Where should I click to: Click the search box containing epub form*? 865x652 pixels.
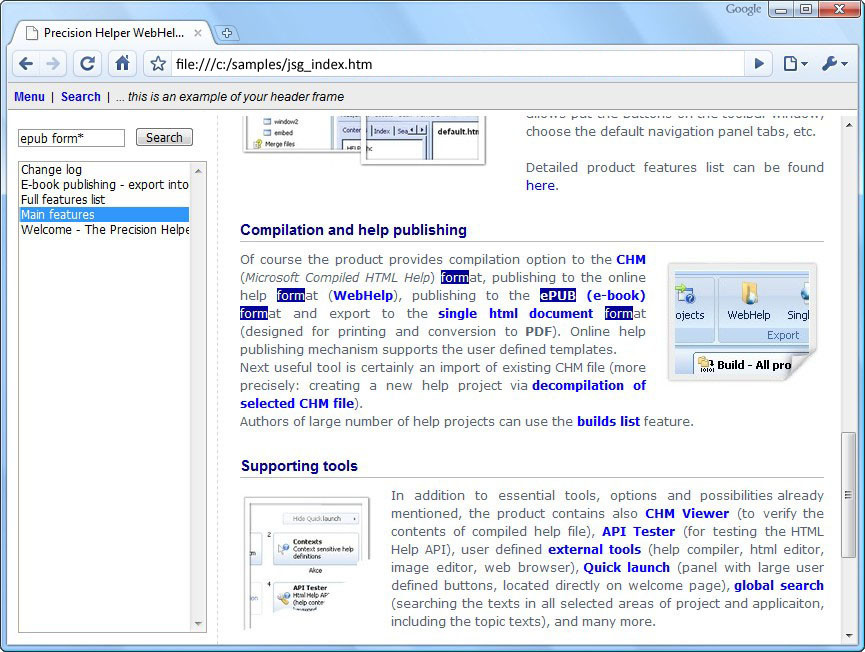point(71,138)
